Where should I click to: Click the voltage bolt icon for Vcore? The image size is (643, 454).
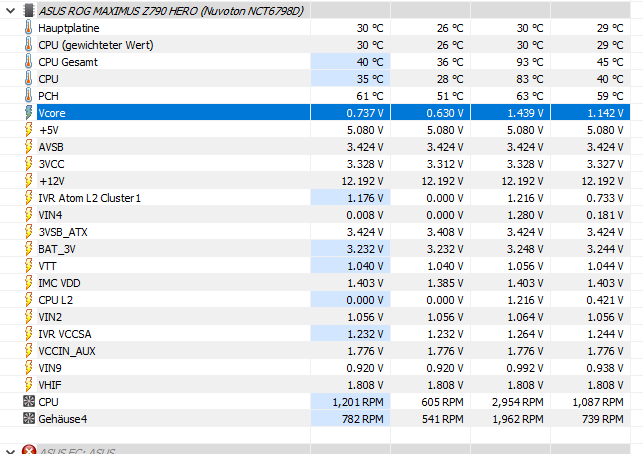pos(29,113)
